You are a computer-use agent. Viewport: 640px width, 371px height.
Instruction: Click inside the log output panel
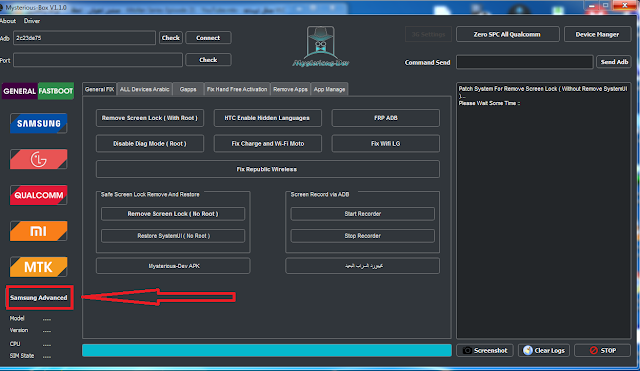[544, 211]
